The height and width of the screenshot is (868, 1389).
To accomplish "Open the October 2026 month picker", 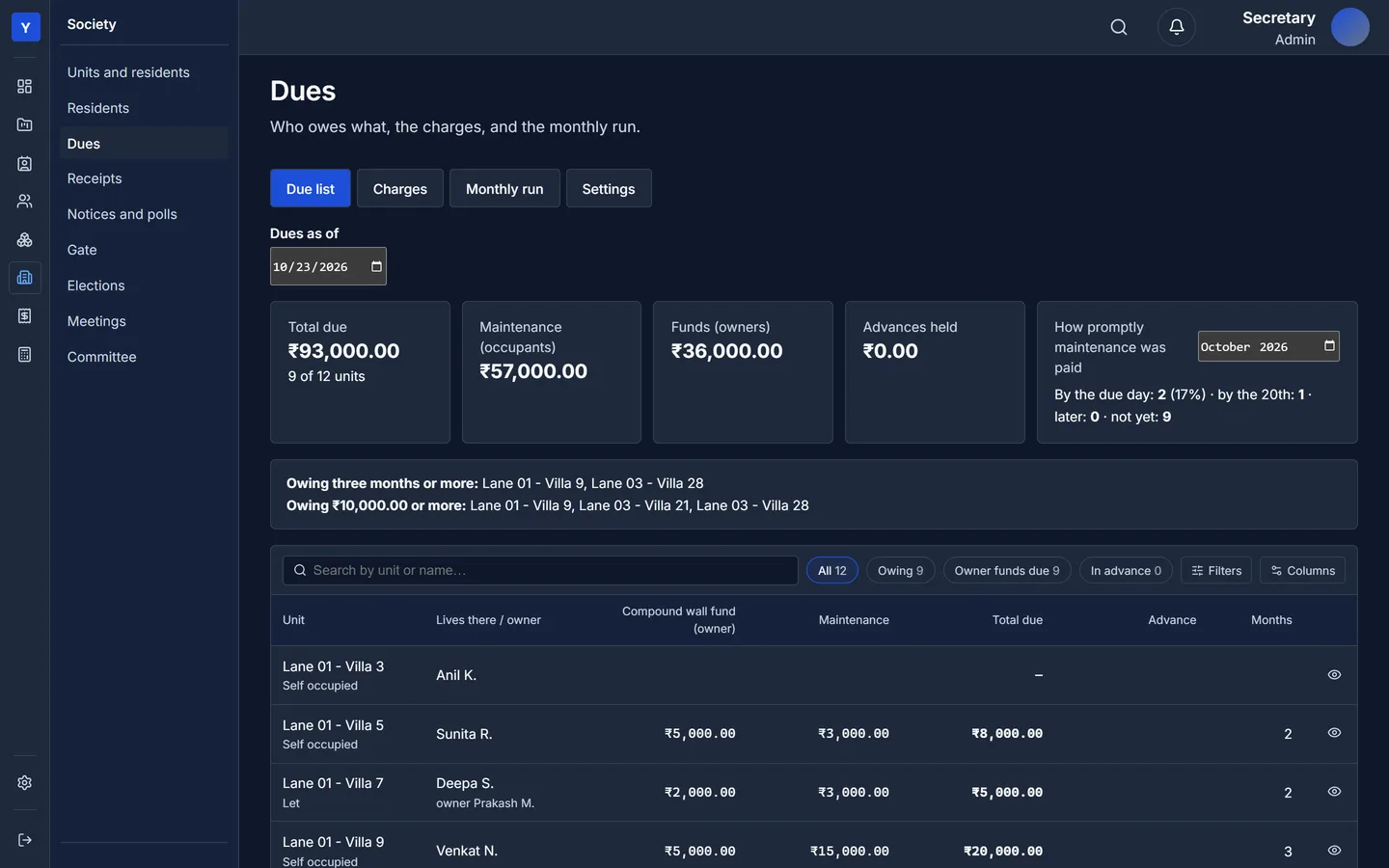I will [x=1329, y=346].
